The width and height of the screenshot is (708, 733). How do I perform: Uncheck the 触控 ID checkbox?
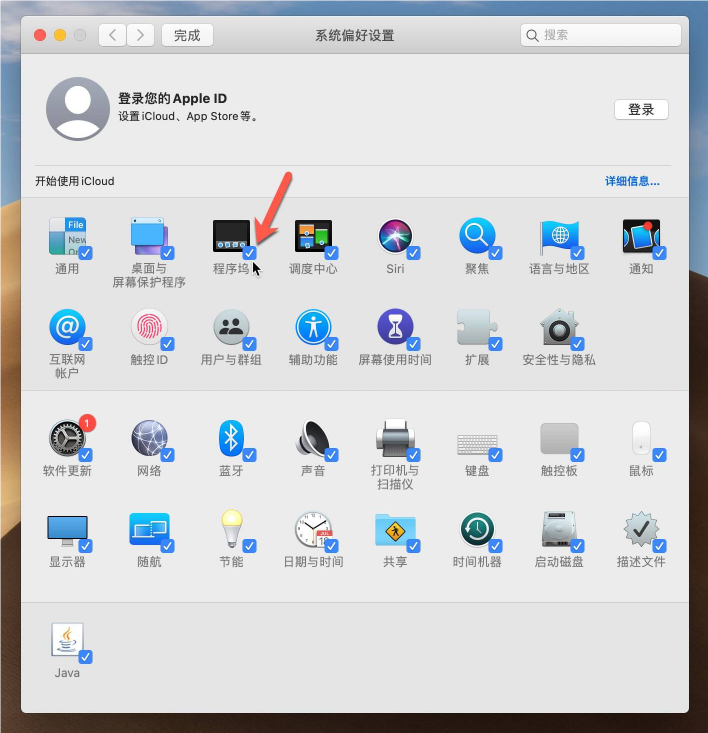coord(167,344)
